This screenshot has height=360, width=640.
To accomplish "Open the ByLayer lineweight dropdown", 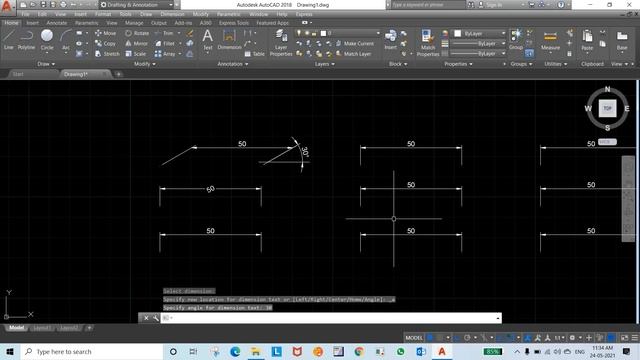I will click(x=479, y=43).
